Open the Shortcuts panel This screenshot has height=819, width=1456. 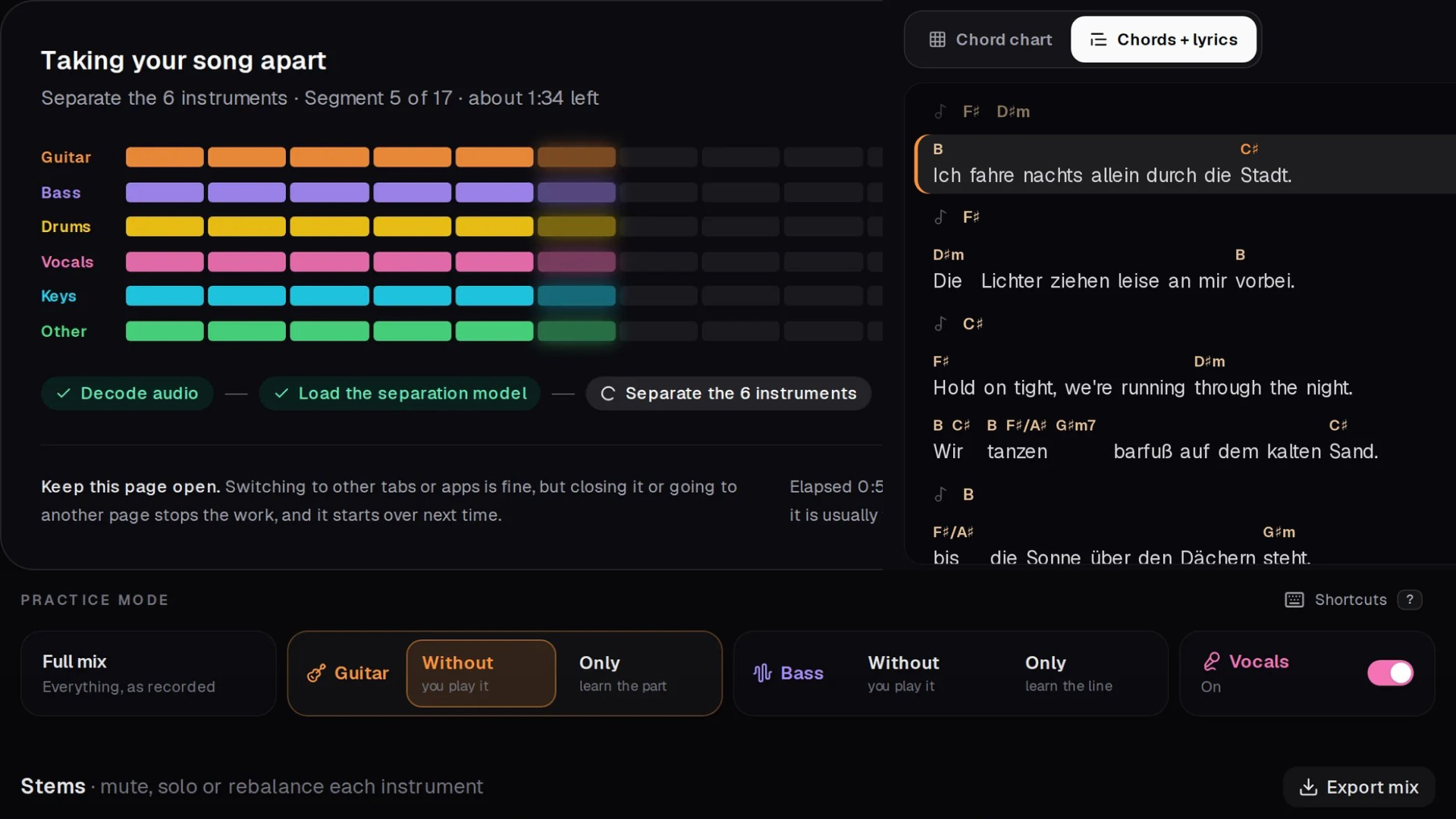click(1353, 600)
